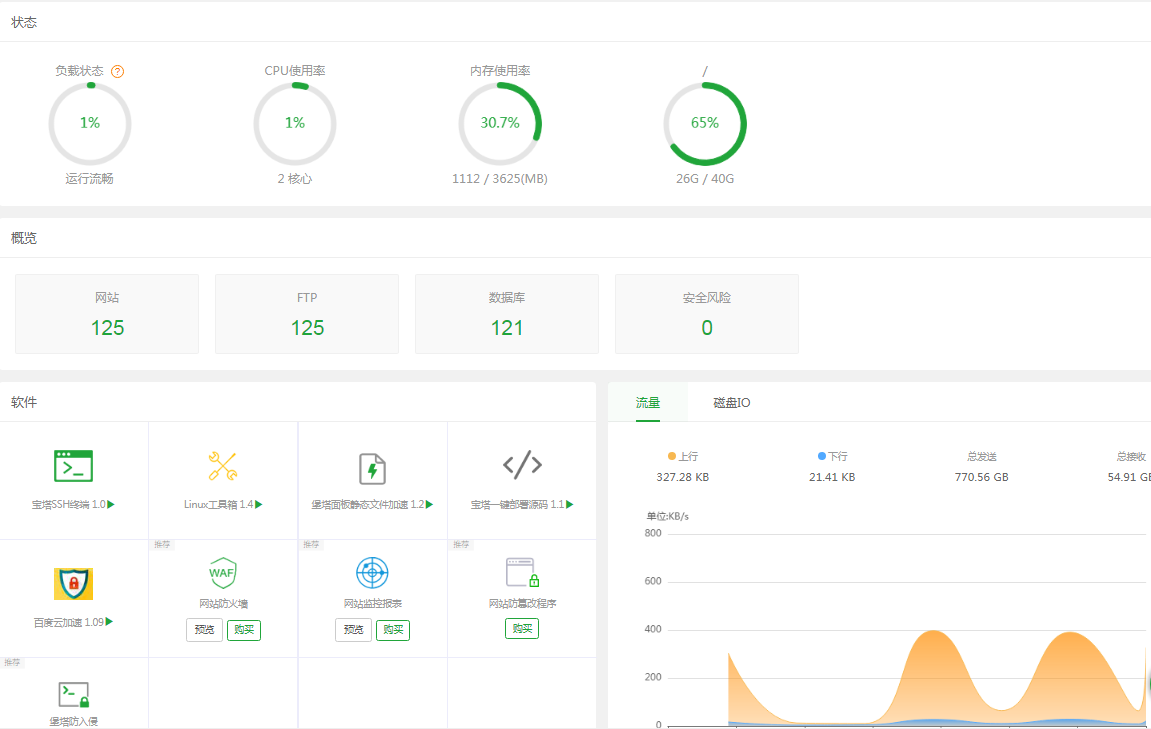Click the blue 下行 legend dot
Image resolution: width=1151 pixels, height=729 pixels.
point(822,457)
